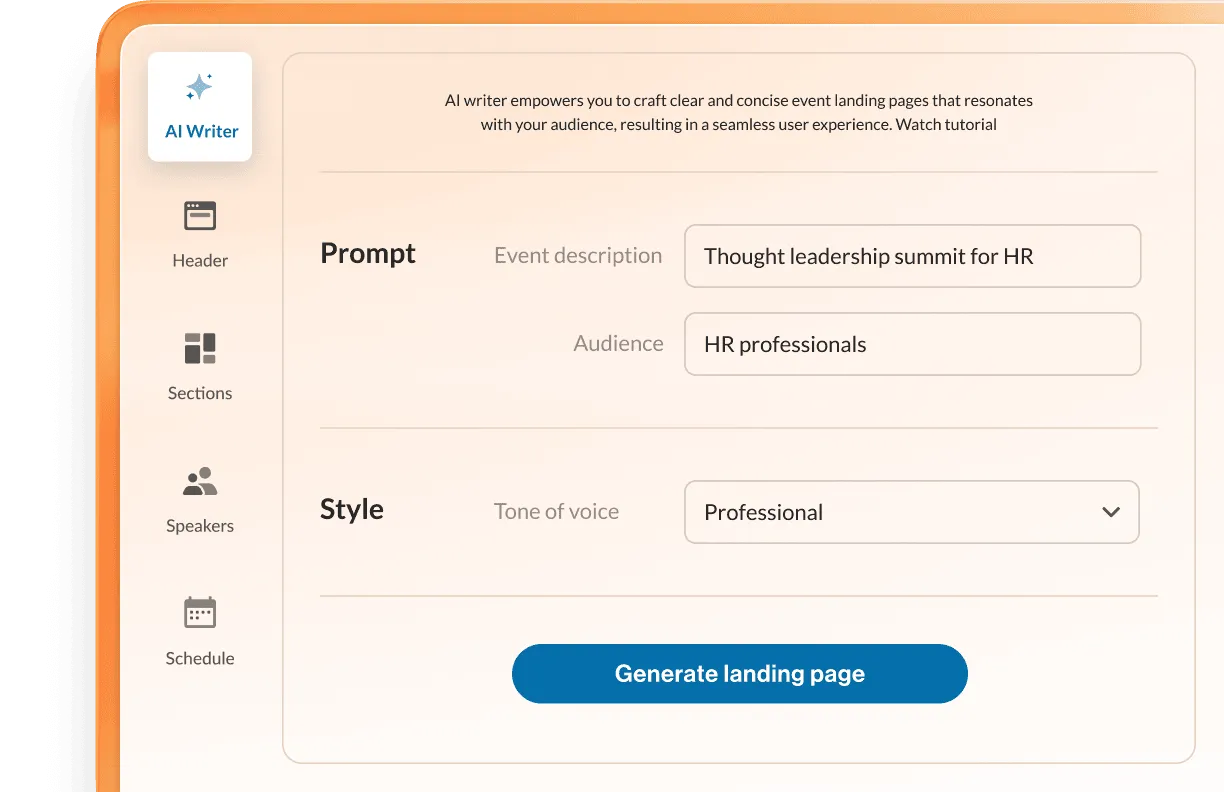This screenshot has width=1224, height=792.
Task: Expand the Professional tone selector chevron
Action: coord(1110,512)
